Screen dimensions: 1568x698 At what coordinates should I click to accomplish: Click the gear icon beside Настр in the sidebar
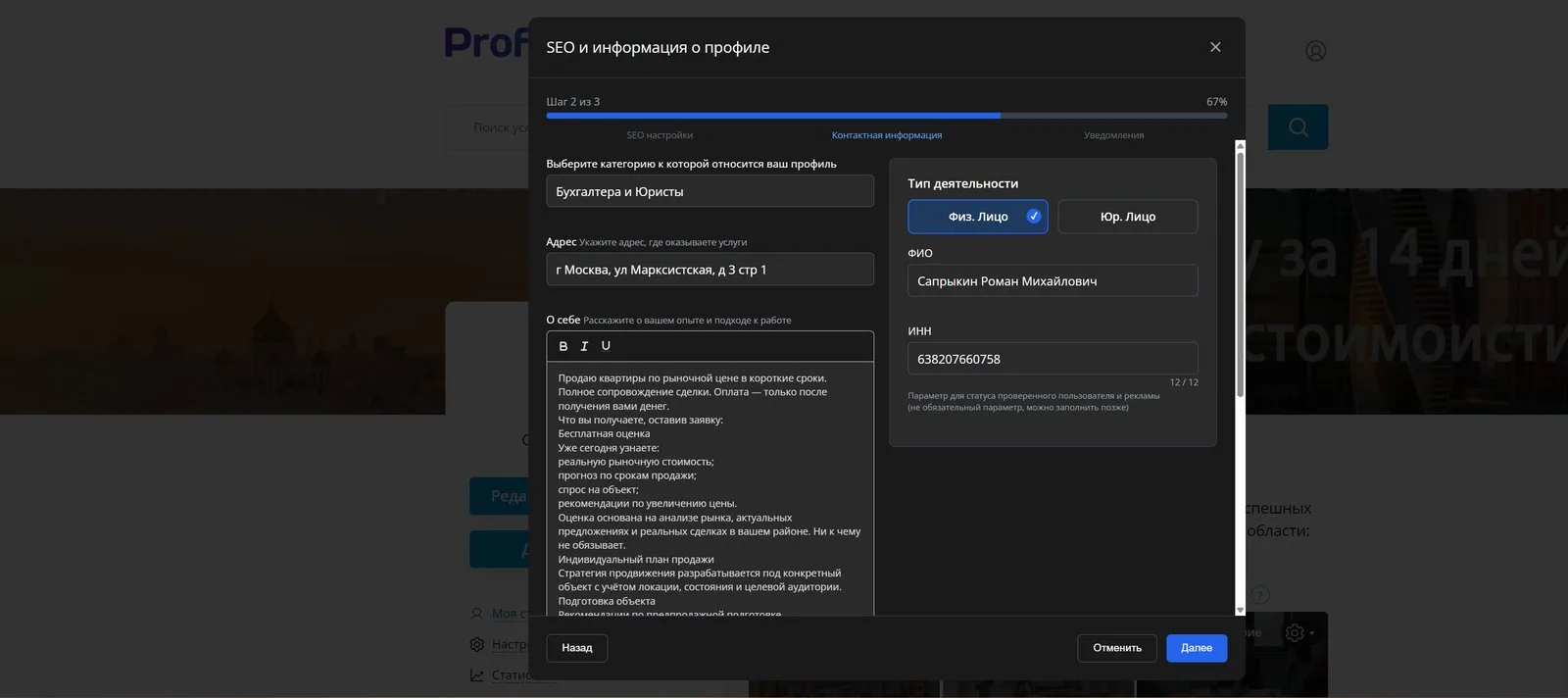(477, 644)
